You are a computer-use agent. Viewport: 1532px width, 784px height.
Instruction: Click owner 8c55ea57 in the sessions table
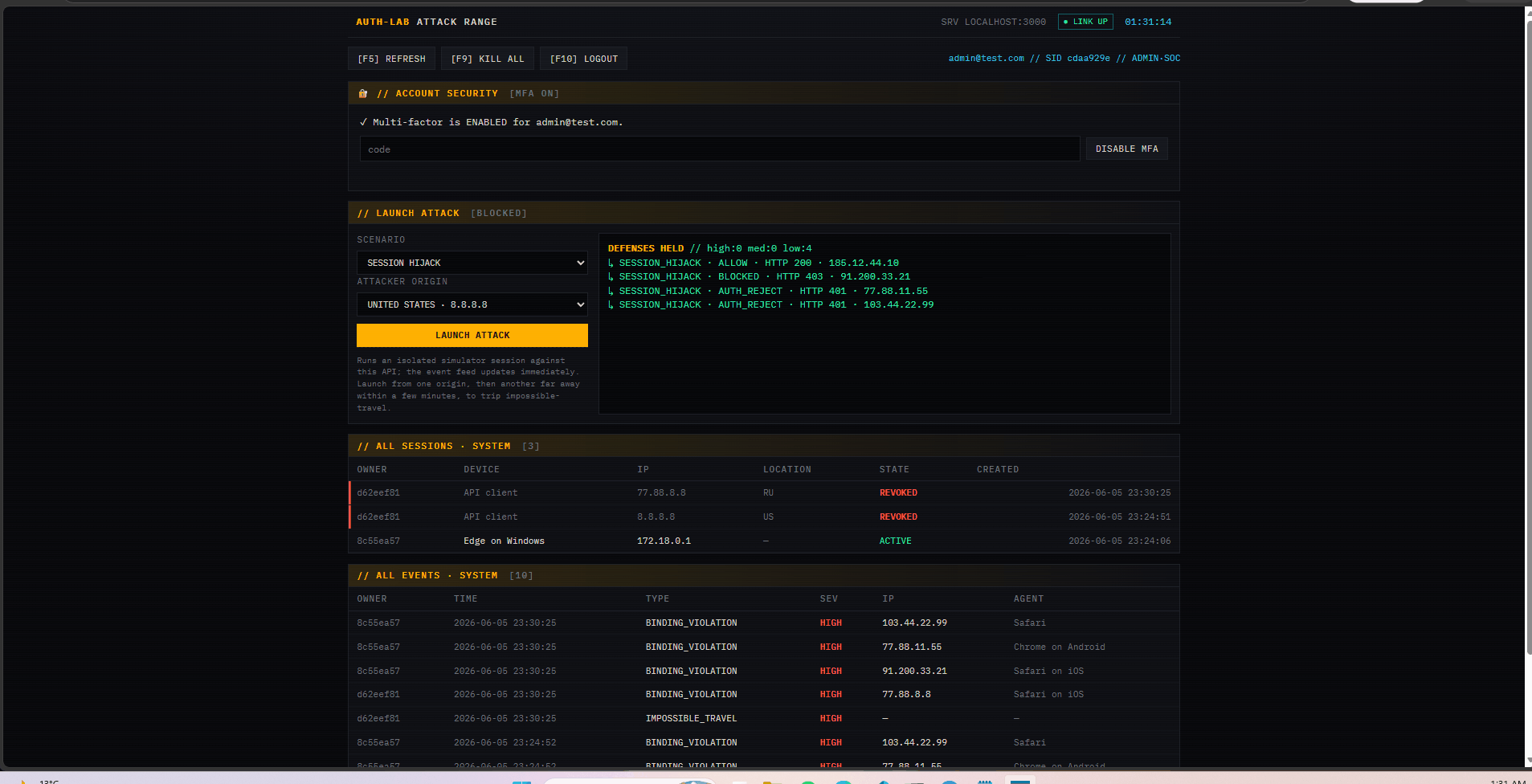click(x=378, y=541)
